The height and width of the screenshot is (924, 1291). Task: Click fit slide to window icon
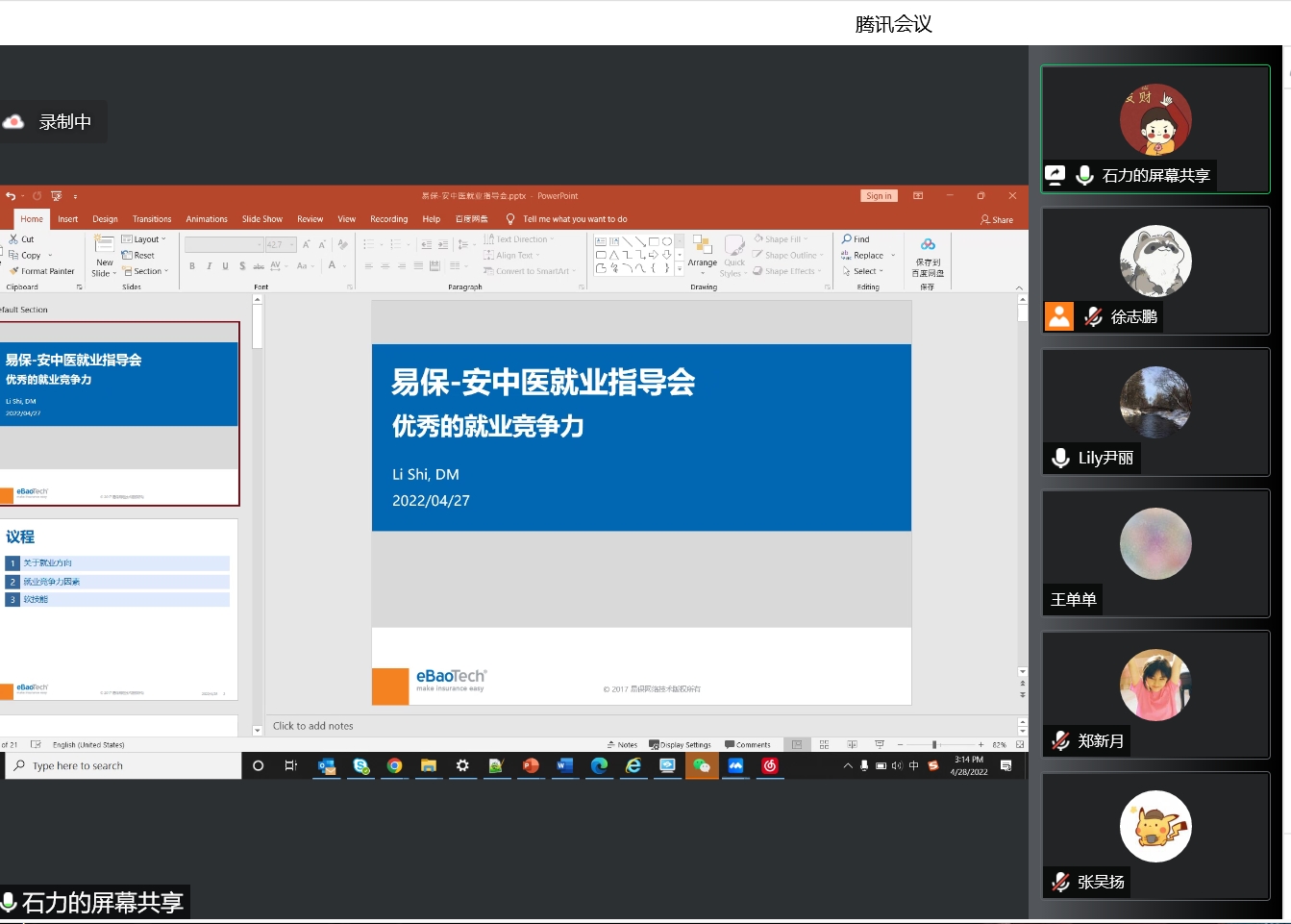point(1020,745)
